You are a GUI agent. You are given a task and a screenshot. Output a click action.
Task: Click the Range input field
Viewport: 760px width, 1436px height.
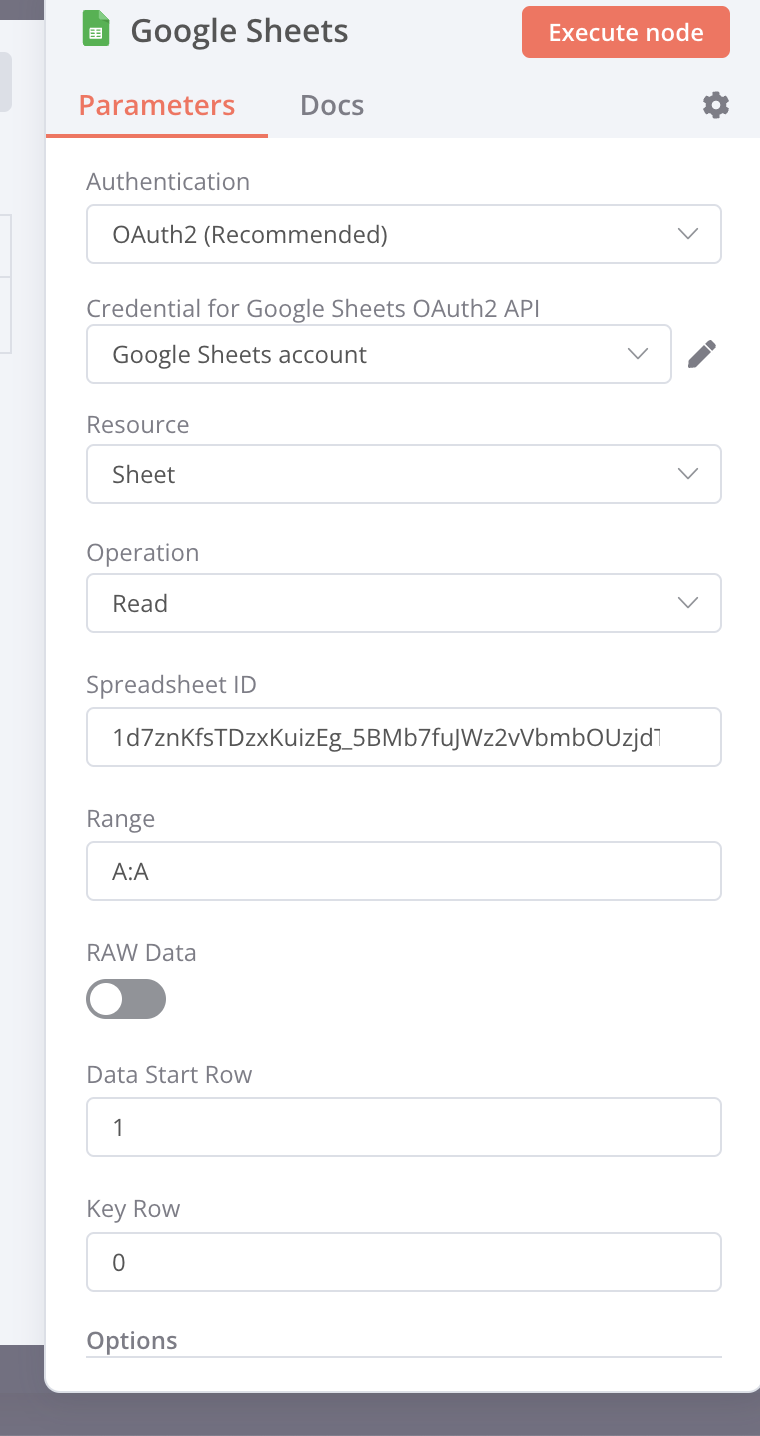click(403, 871)
